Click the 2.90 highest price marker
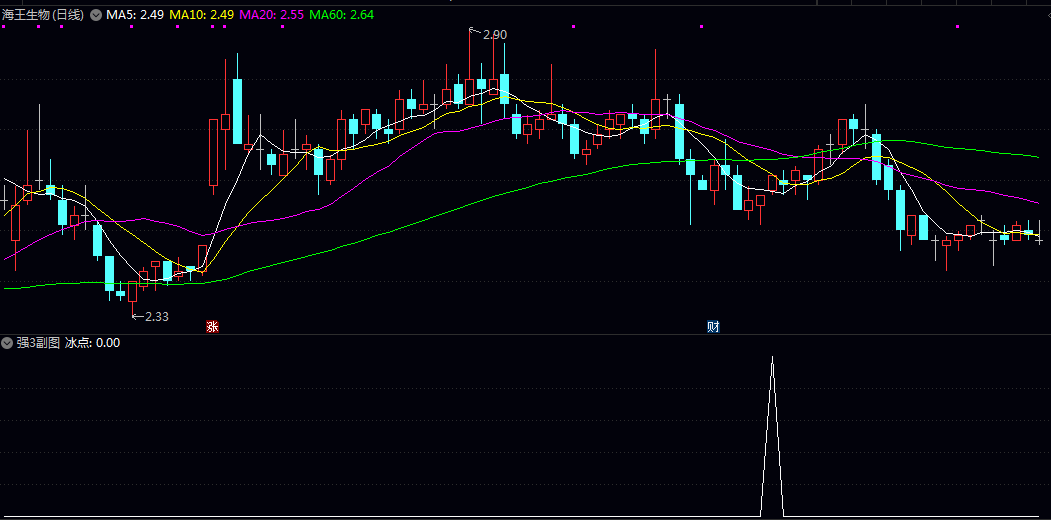Viewport: 1051px width, 520px height. (x=495, y=35)
